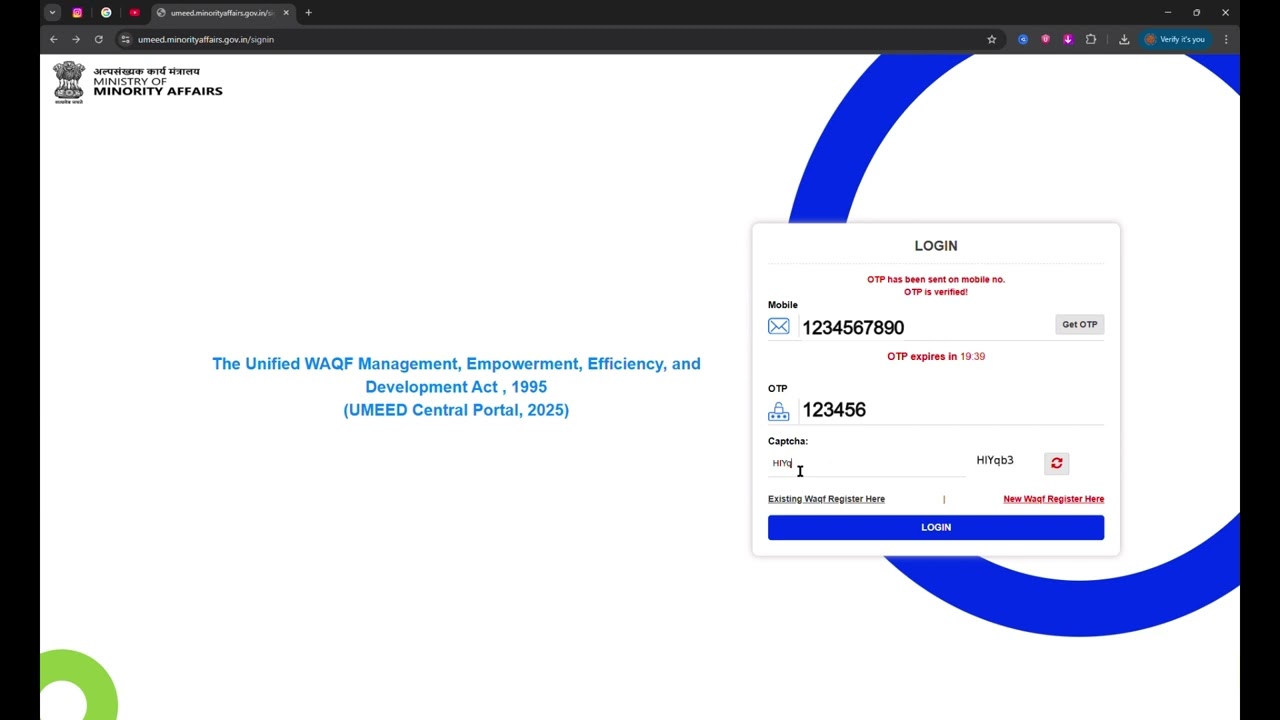
Task: Open the Instagram pinned tab
Action: (x=77, y=13)
